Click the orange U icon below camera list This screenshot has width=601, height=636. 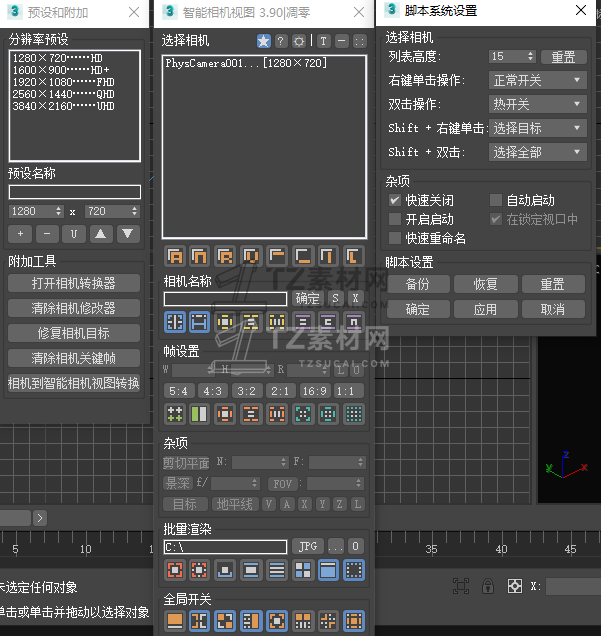point(251,256)
